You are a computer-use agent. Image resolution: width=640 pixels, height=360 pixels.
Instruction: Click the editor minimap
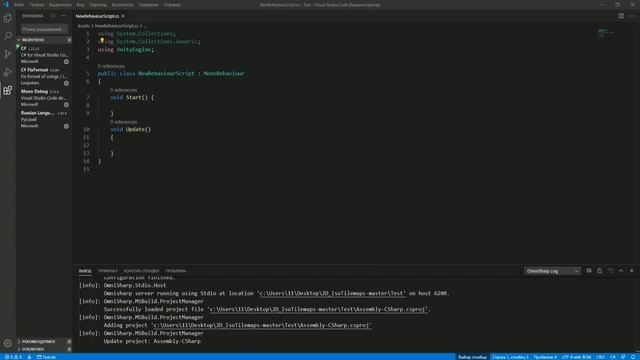[606, 33]
